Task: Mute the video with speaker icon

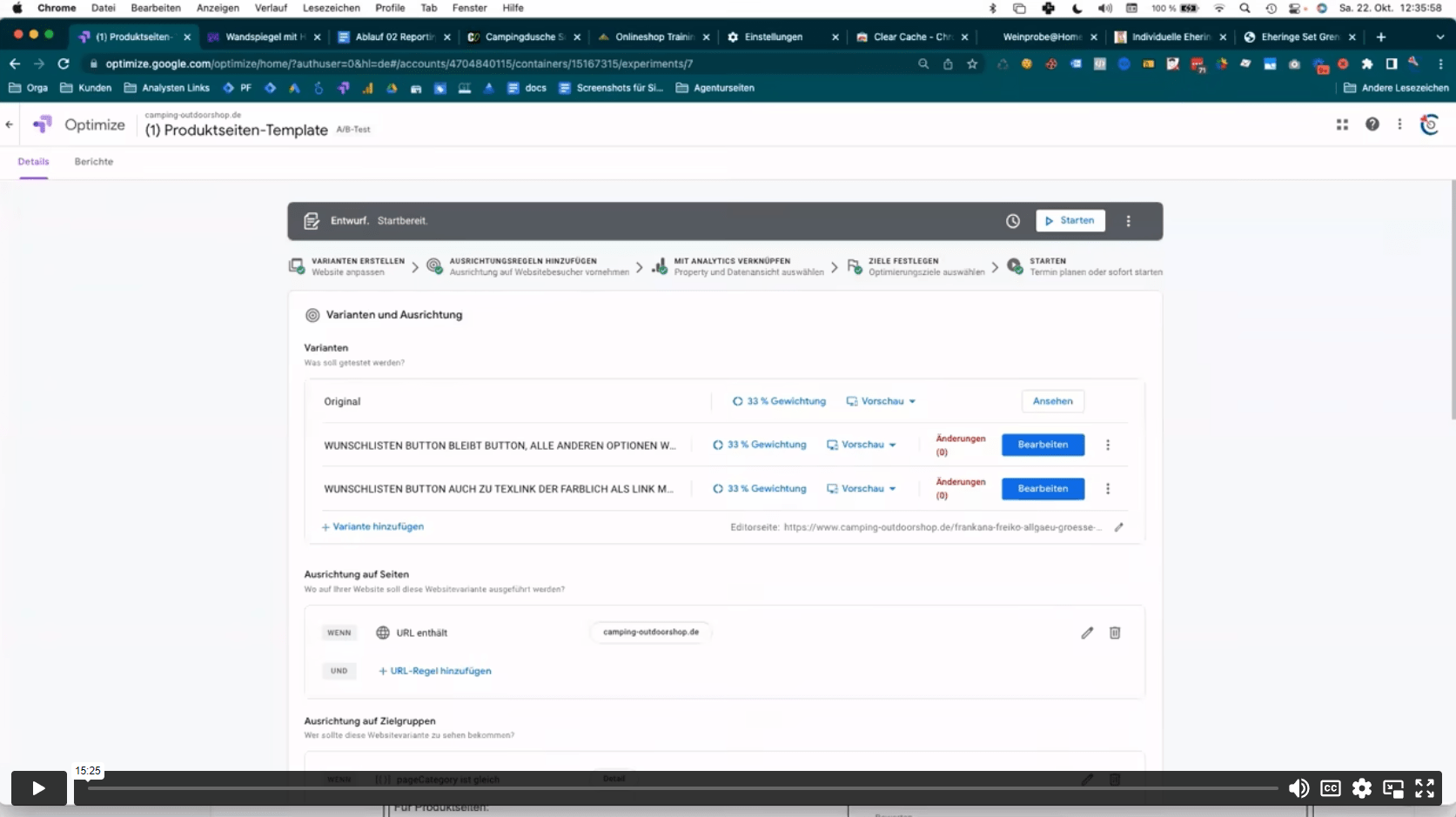Action: coord(1298,788)
